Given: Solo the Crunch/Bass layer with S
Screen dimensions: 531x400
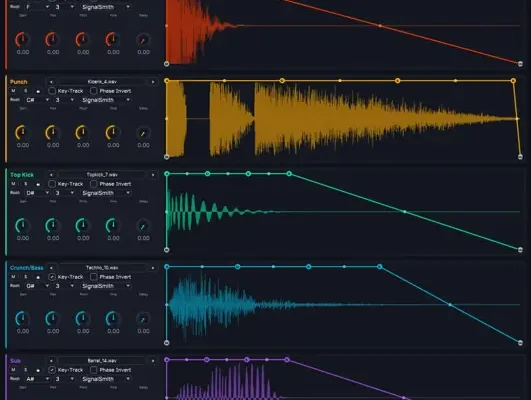Looking at the screenshot, I should point(26,277).
